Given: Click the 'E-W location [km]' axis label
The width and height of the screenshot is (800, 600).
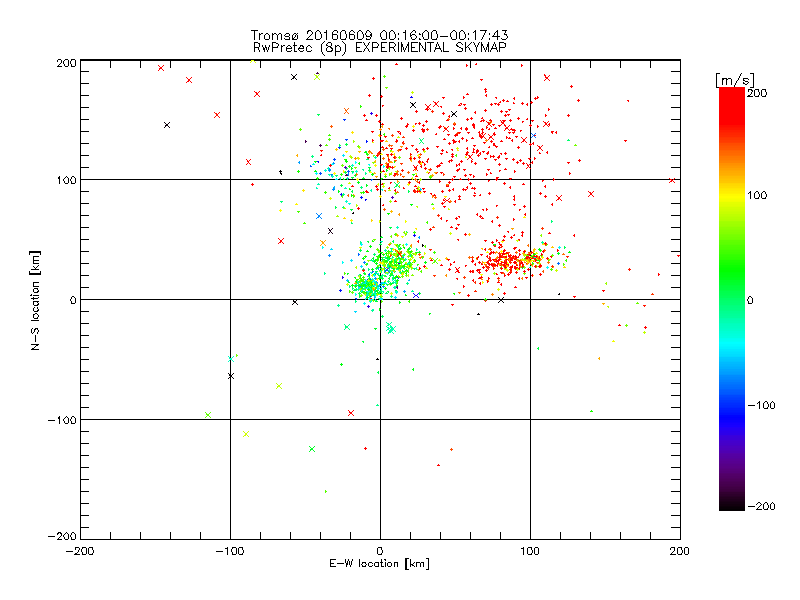Looking at the screenshot, I should pyautogui.click(x=379, y=564).
